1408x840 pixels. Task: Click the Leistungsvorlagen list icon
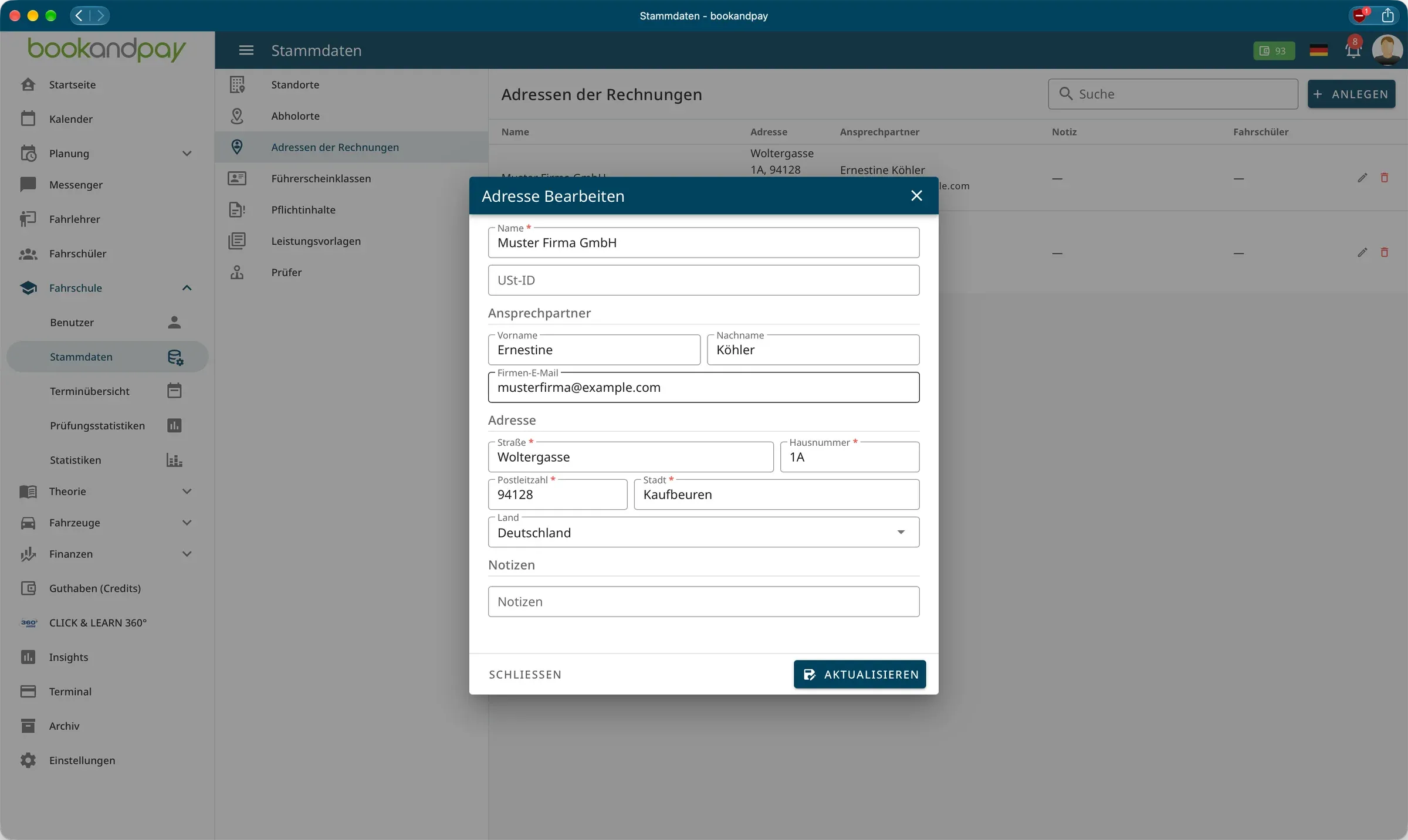pyautogui.click(x=237, y=241)
